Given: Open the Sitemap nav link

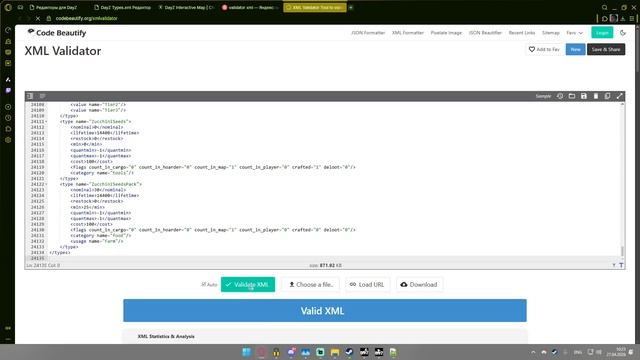Looking at the screenshot, I should tap(551, 33).
